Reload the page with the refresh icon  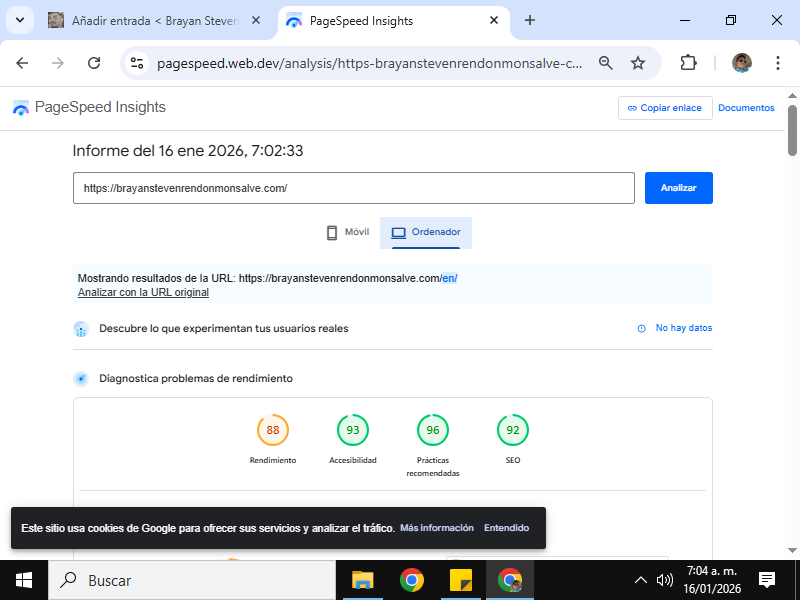[94, 63]
